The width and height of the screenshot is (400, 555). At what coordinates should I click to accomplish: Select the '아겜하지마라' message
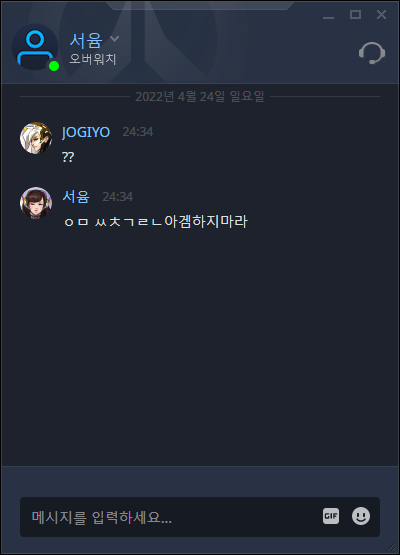[155, 222]
